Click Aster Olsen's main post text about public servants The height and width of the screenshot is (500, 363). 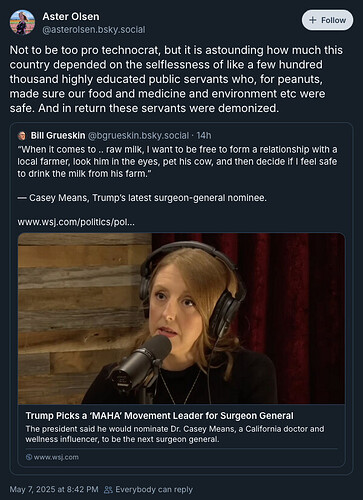pos(176,79)
